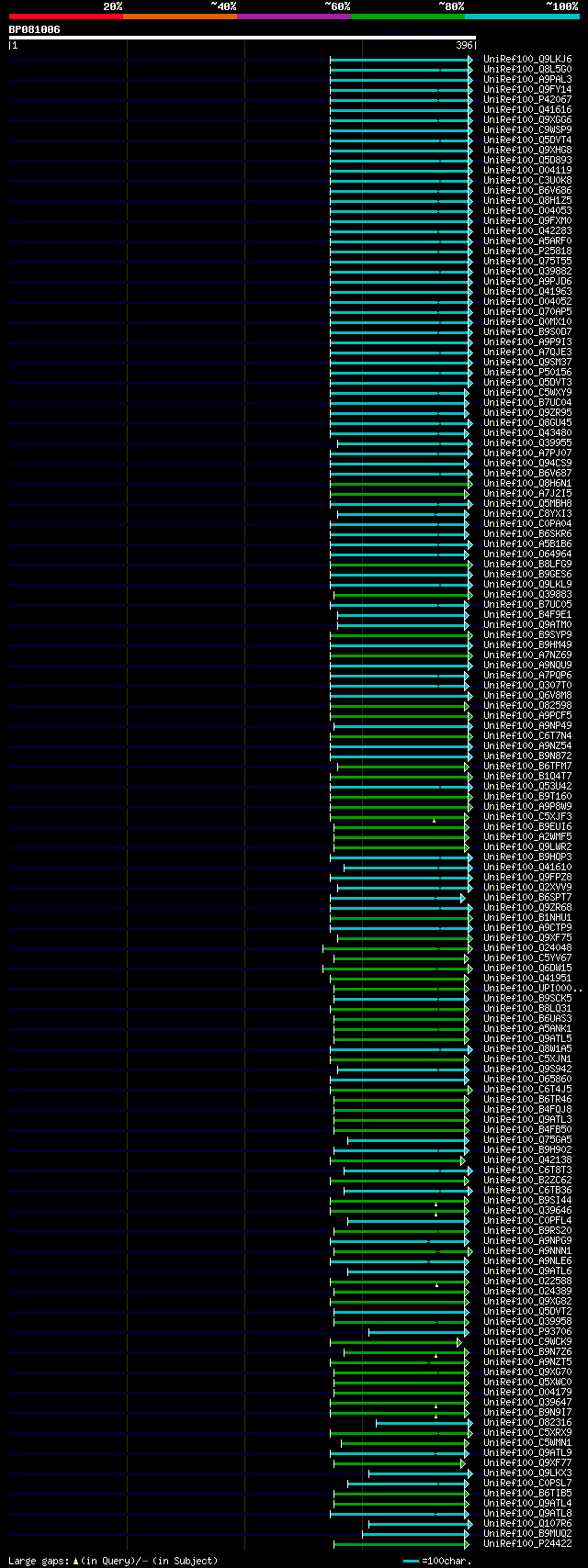Open hit UniRef100_C0PFL4
588x1568 pixels.
(527, 1220)
